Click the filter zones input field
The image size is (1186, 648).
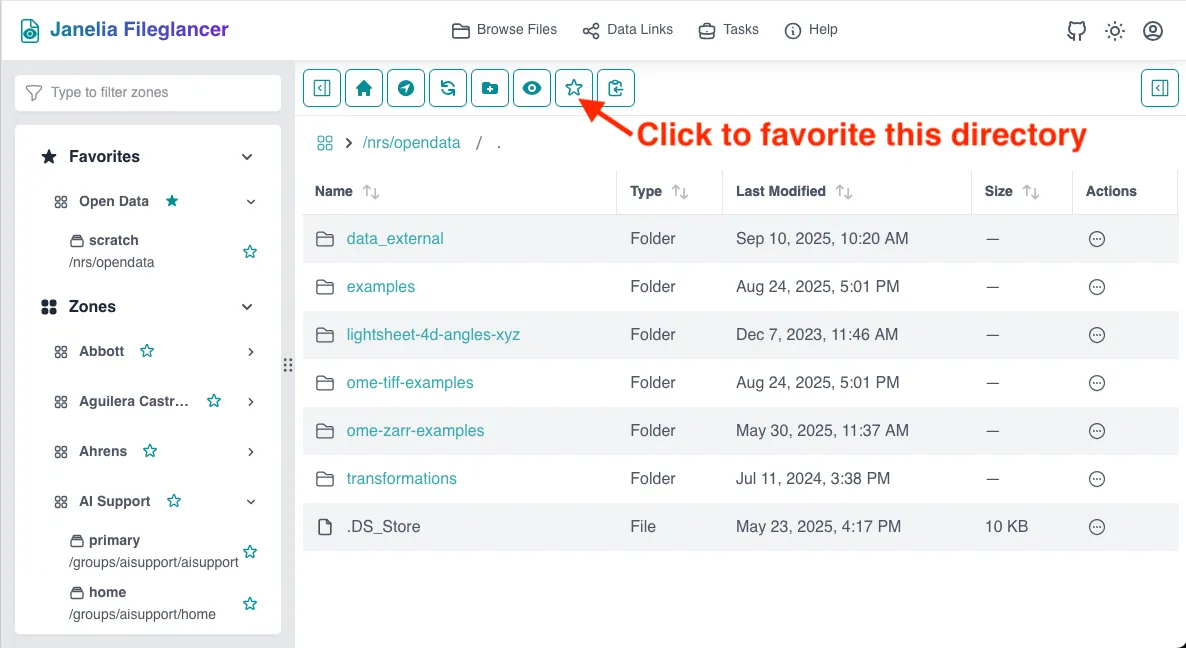[148, 93]
